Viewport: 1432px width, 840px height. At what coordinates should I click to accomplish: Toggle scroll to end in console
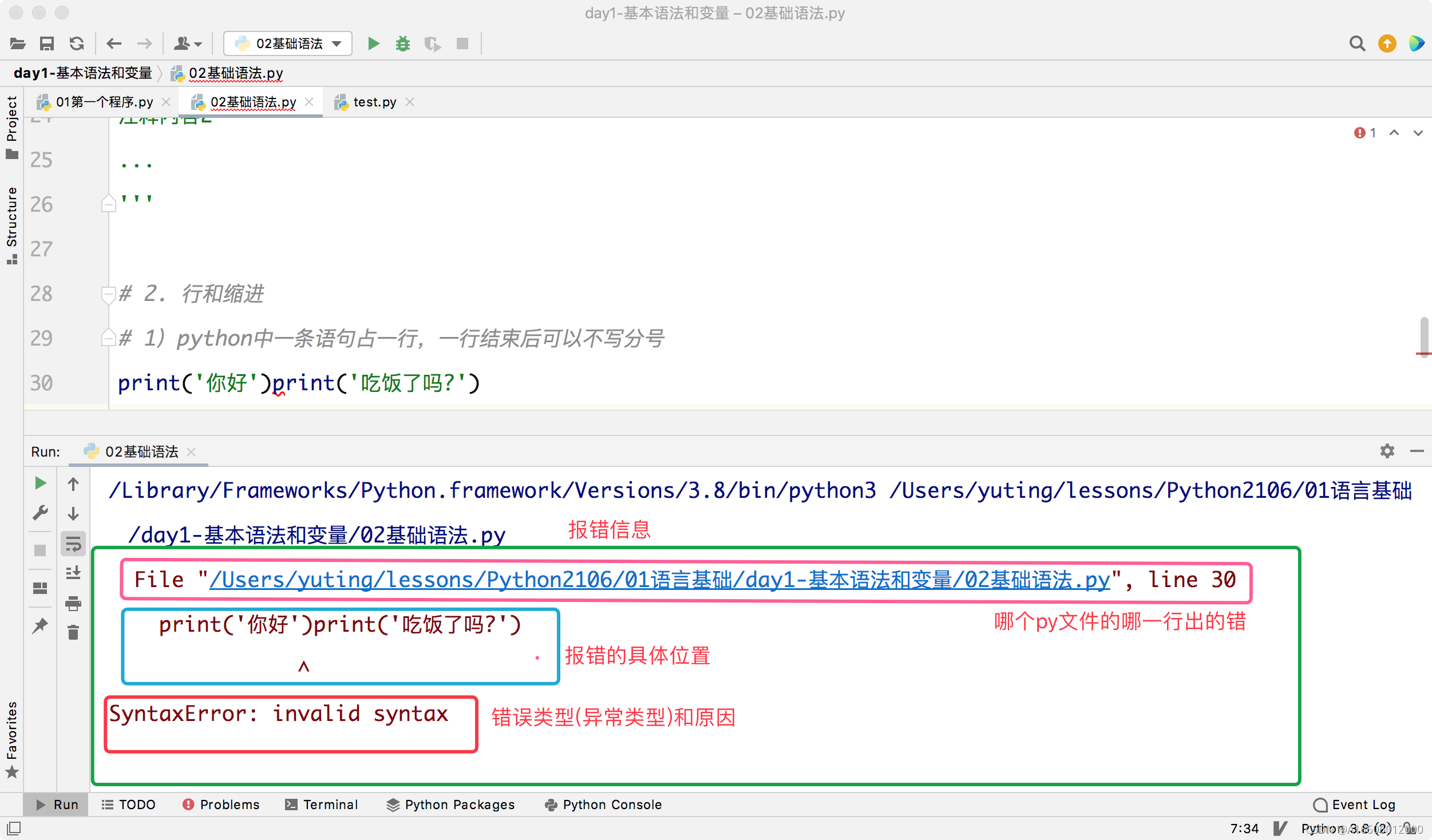[73, 573]
